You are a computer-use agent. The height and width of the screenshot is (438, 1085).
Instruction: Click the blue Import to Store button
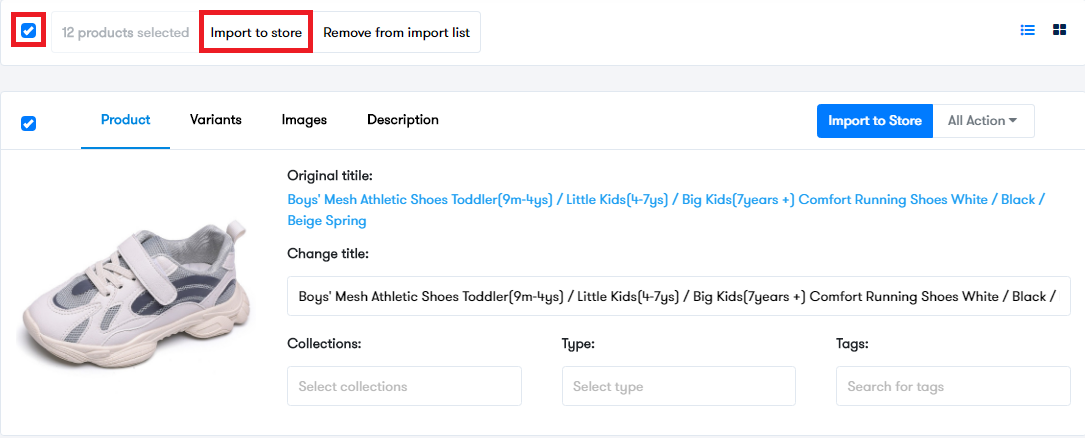point(875,121)
